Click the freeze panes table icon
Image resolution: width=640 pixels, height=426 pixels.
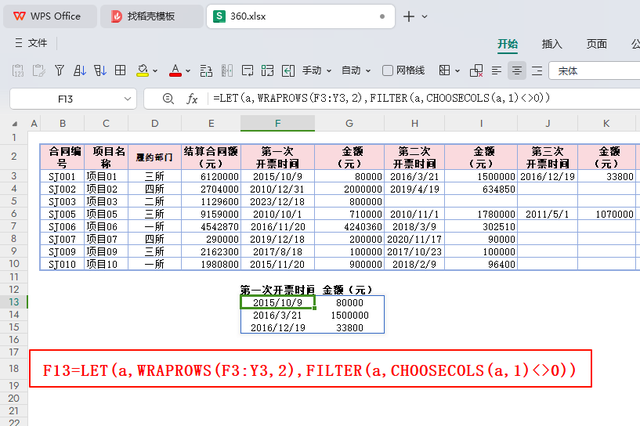coord(267,71)
